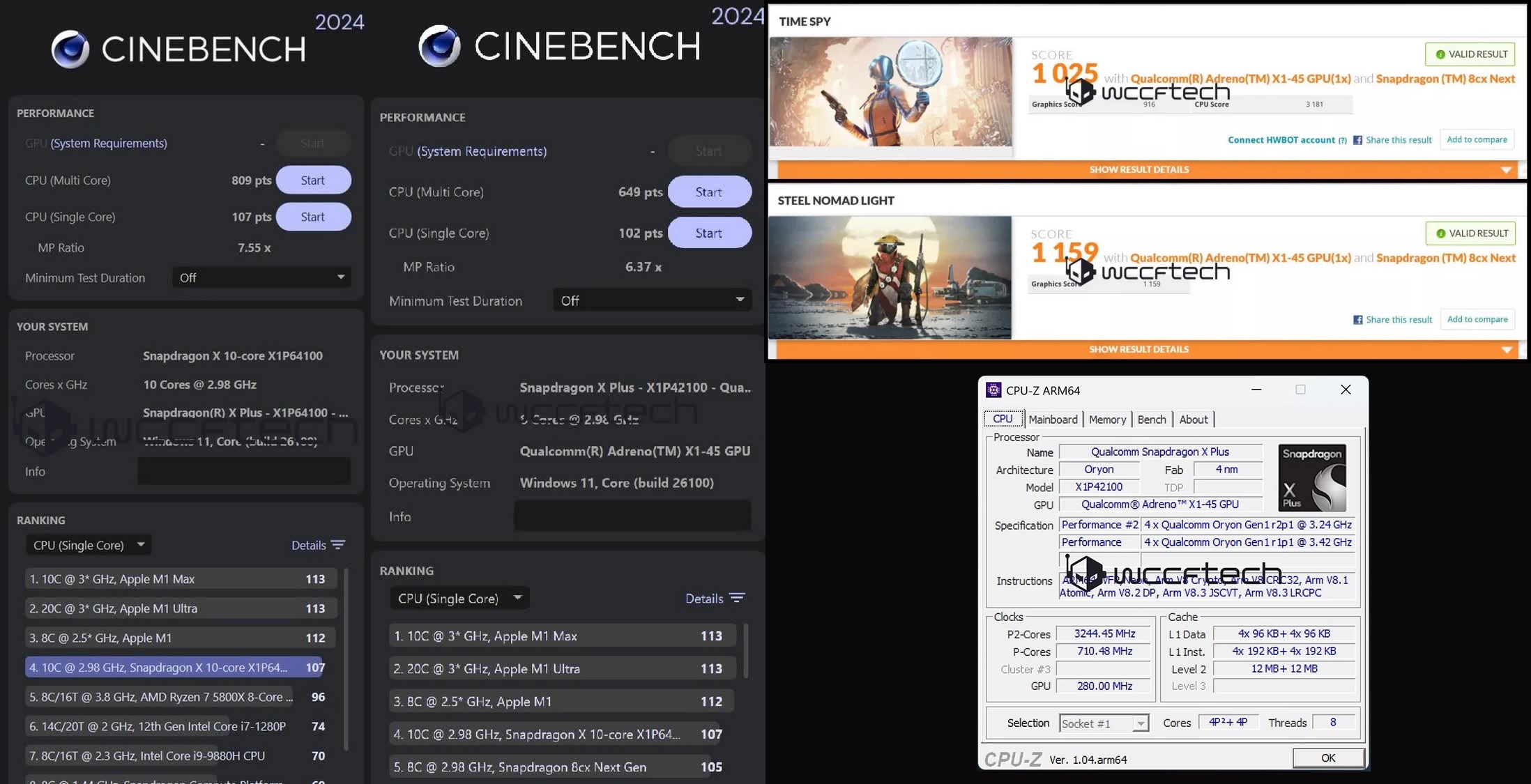Click the right Cinebench logo sphere icon

click(439, 46)
